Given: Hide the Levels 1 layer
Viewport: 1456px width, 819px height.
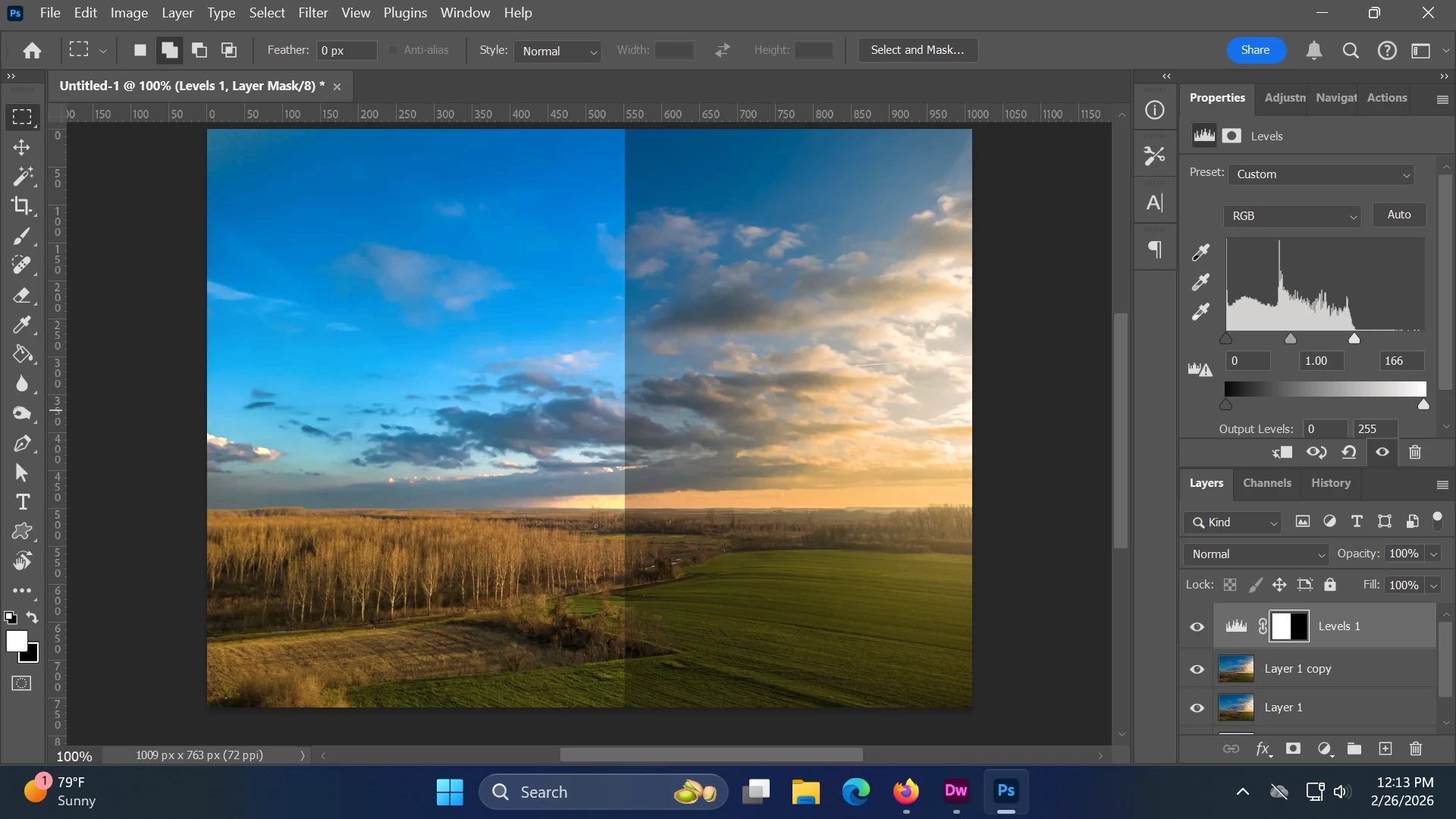Looking at the screenshot, I should point(1197,627).
